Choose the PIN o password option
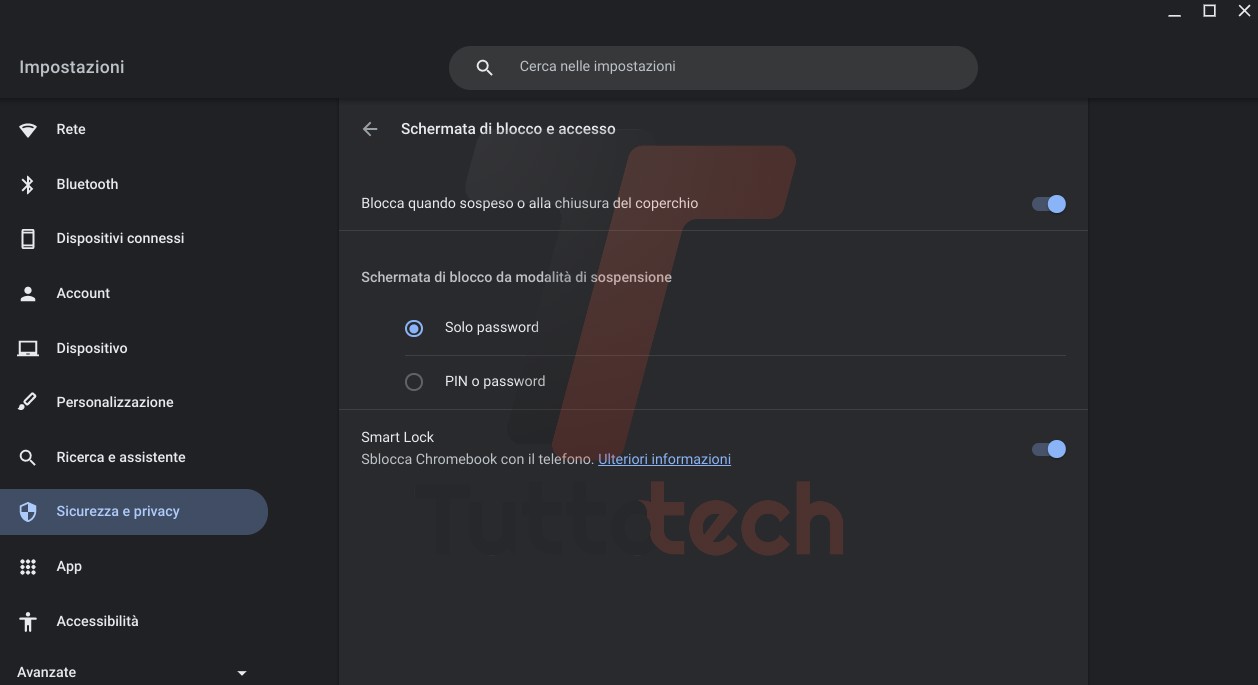Screen dimensions: 1258x685 [414, 382]
